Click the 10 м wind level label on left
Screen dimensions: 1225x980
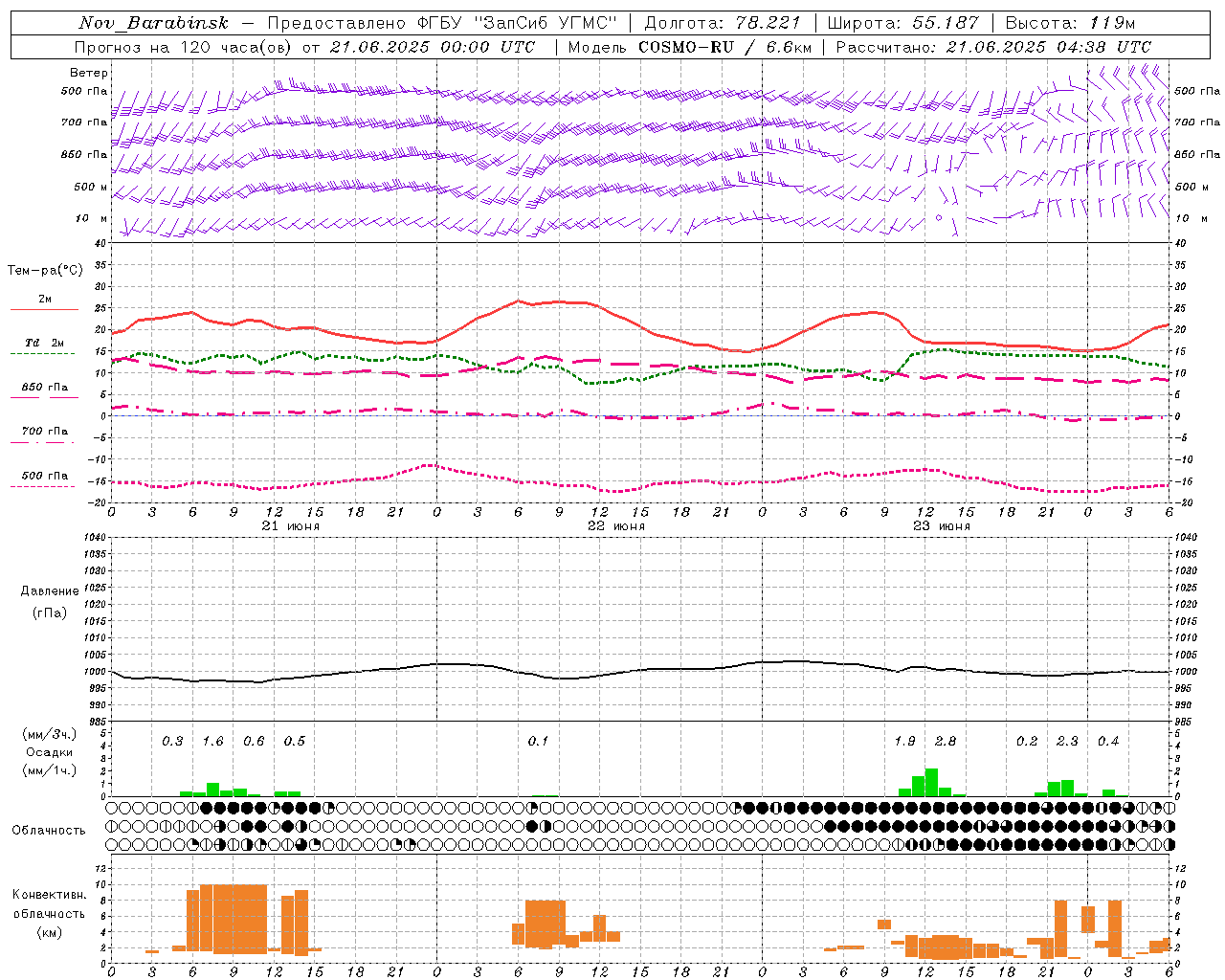(x=91, y=219)
